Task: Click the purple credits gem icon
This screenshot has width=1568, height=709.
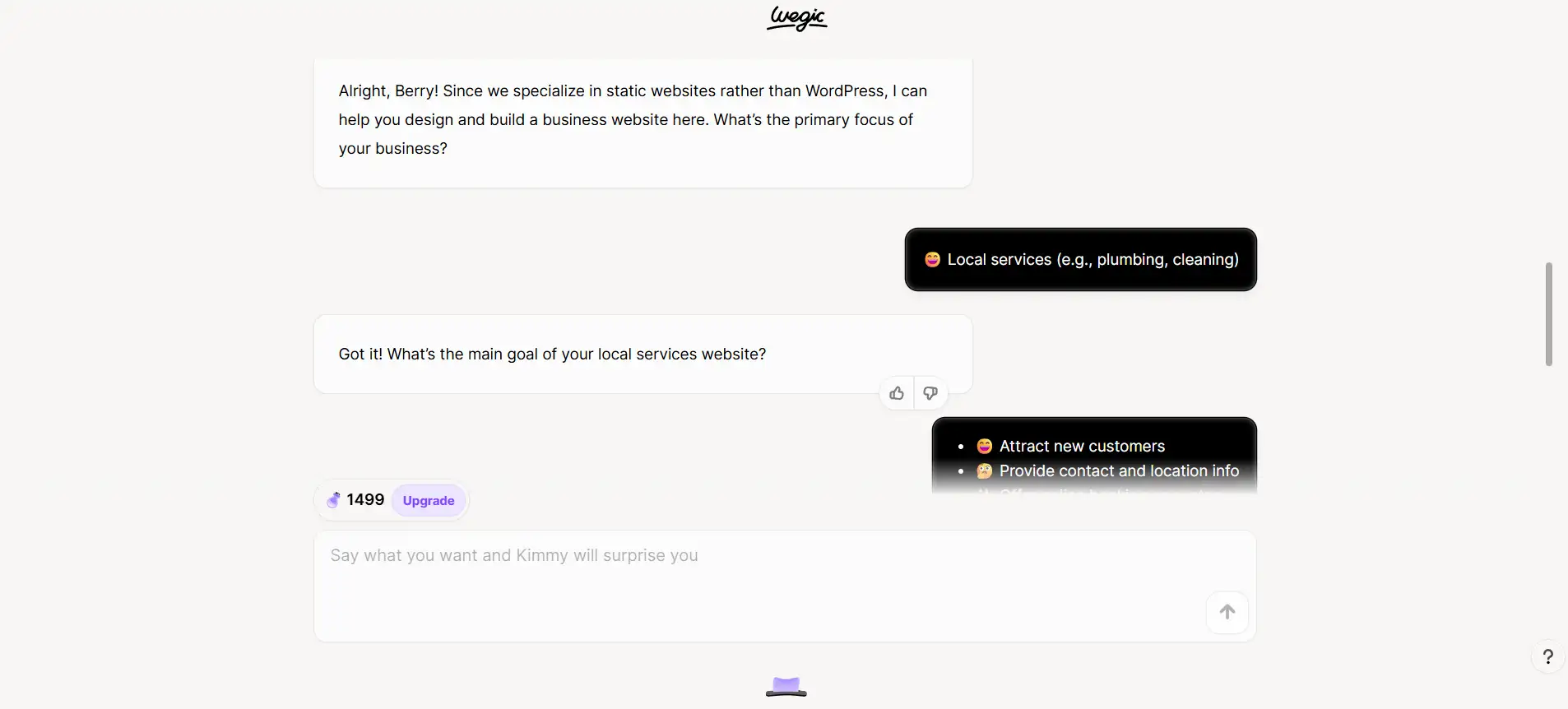Action: click(x=333, y=500)
